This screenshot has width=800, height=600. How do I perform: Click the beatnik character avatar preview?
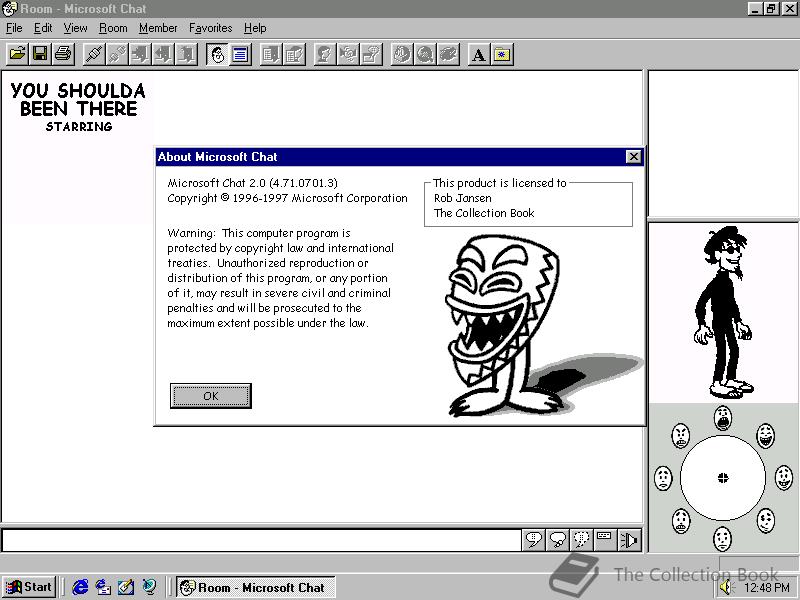pos(723,312)
